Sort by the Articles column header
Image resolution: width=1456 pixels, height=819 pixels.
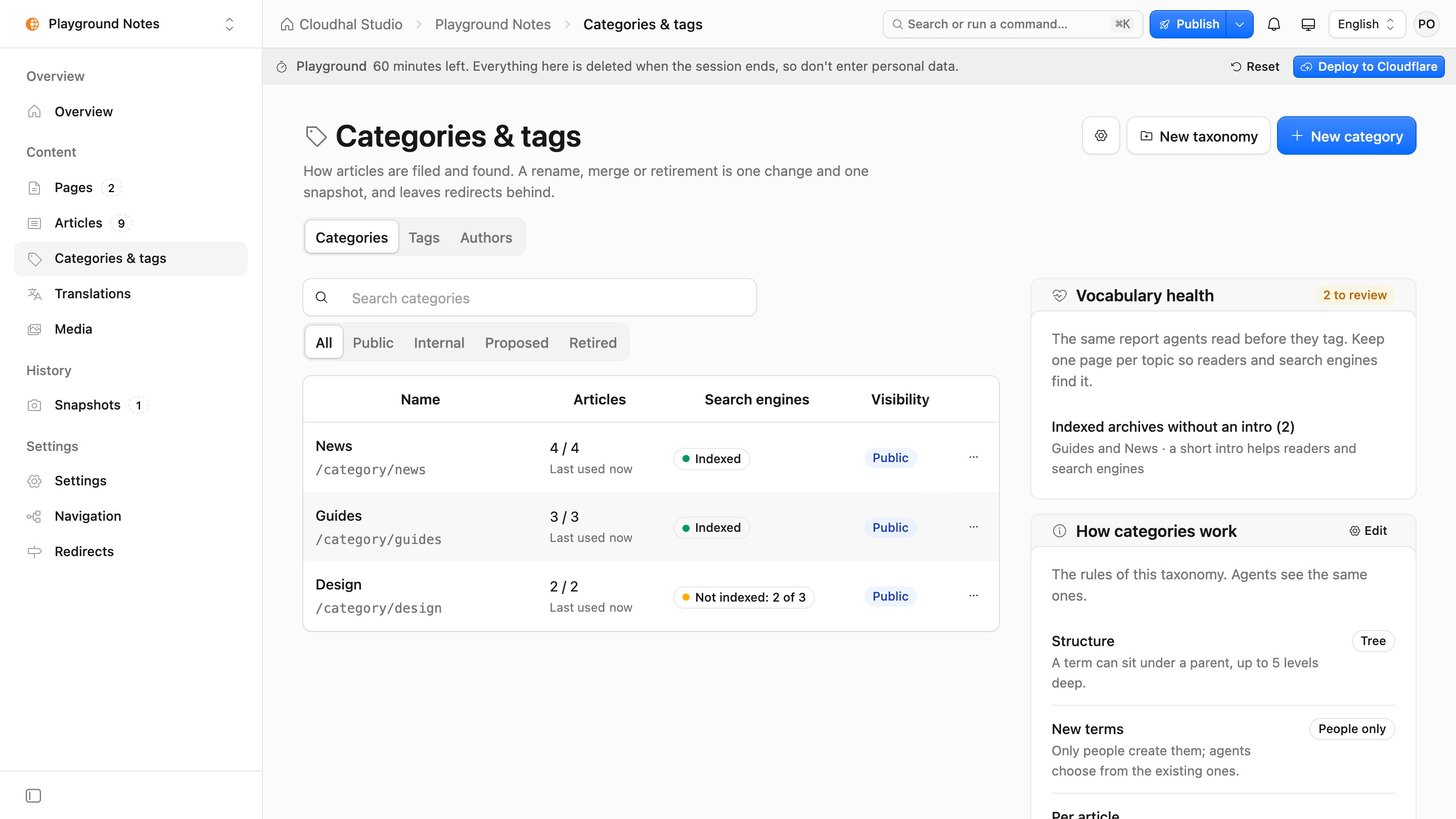click(x=599, y=399)
